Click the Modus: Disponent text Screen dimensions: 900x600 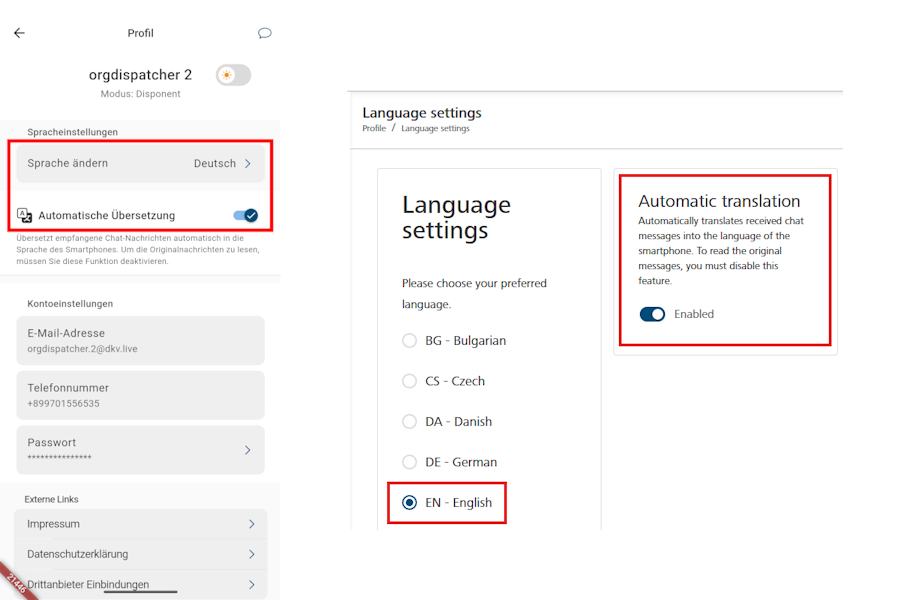[x=141, y=94]
